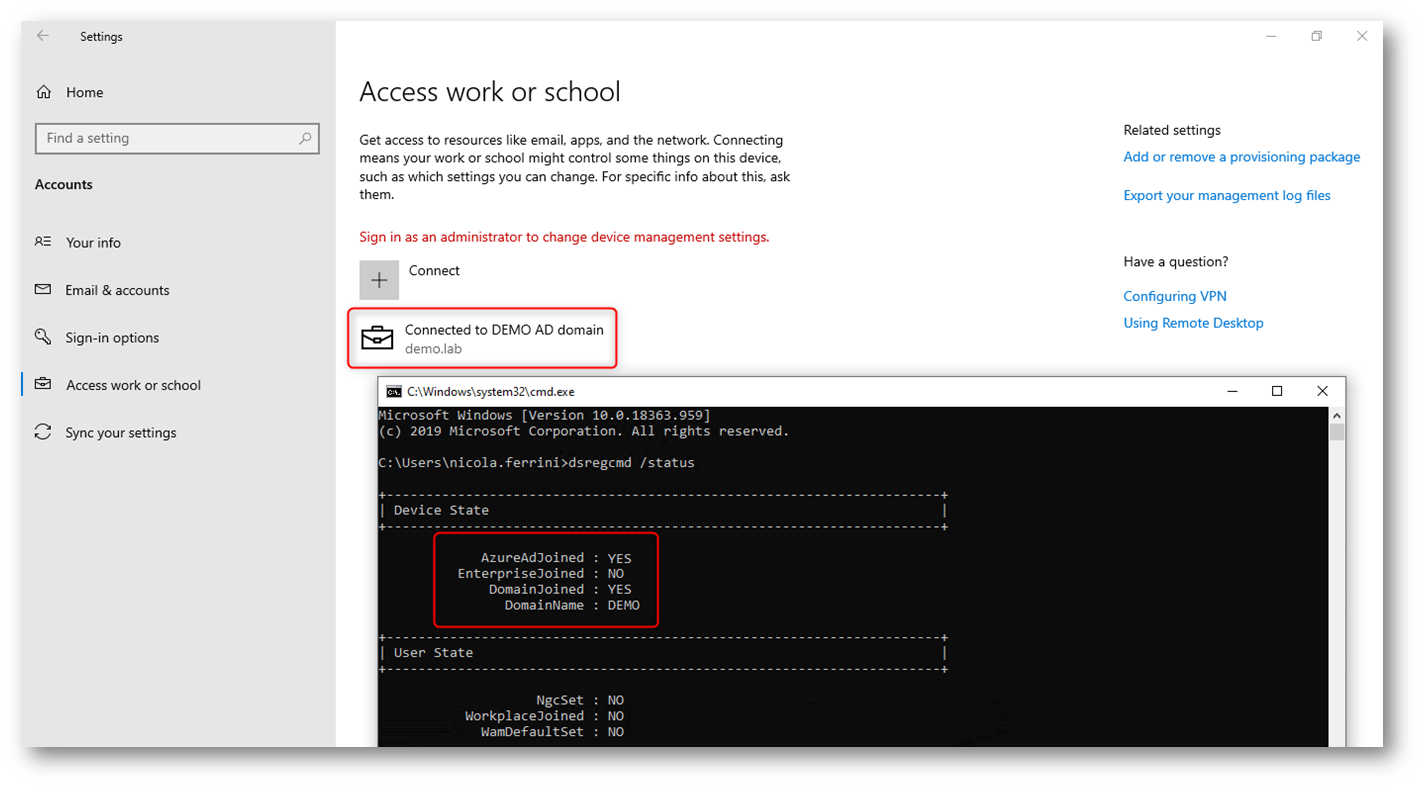This screenshot has height=789, width=1425.
Task: Restore down the Settings window
Action: [1316, 36]
